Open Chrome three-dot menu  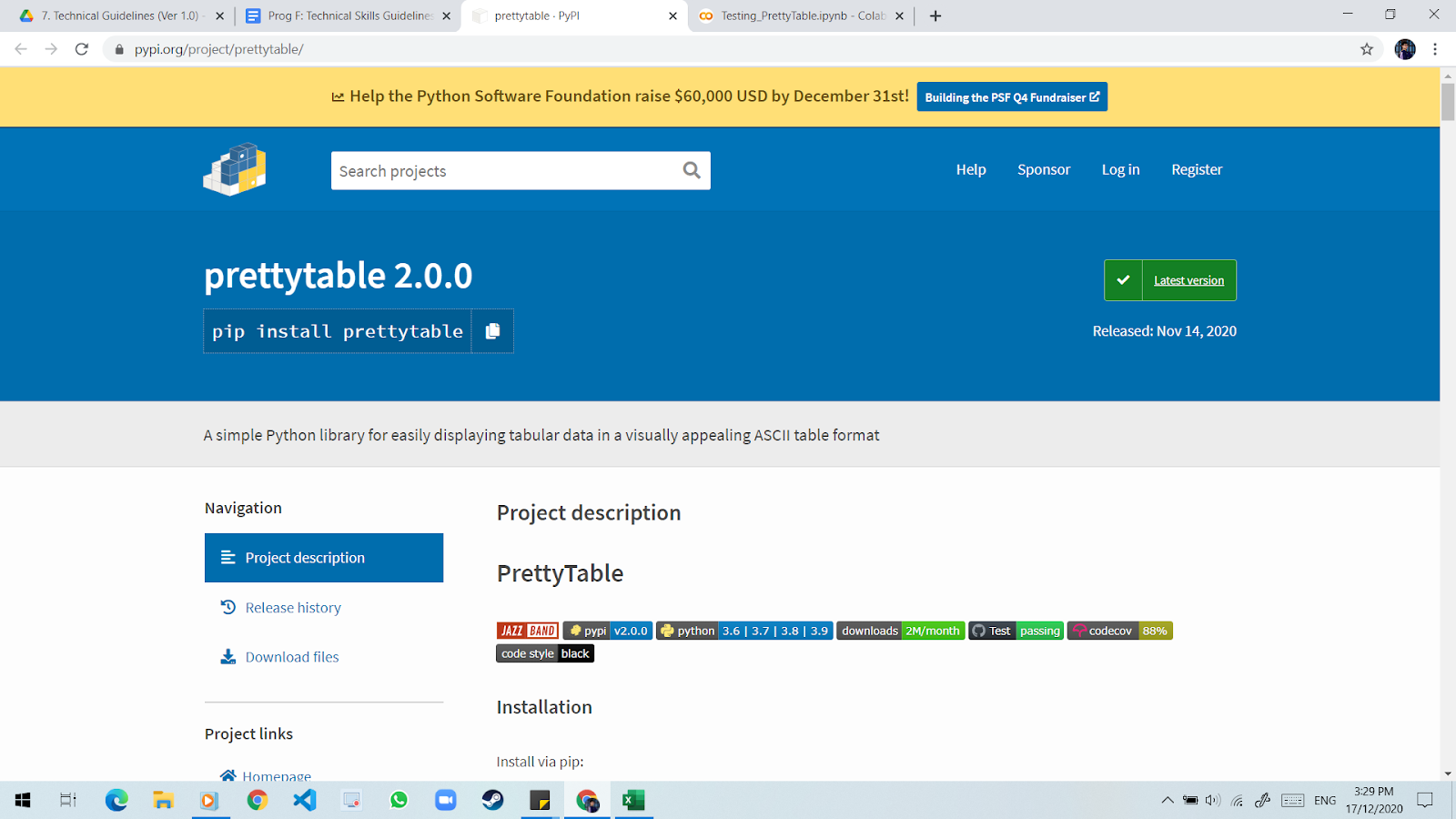[x=1435, y=49]
